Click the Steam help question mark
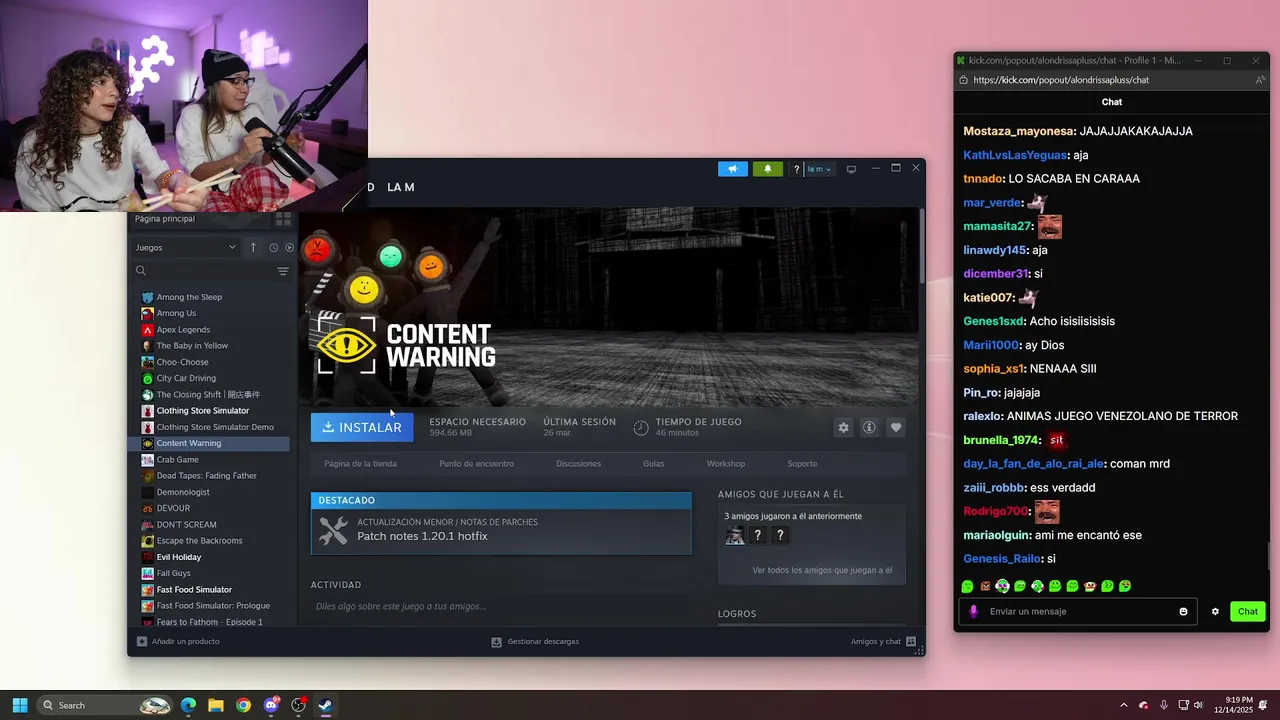The width and height of the screenshot is (1280, 720). coord(796,169)
